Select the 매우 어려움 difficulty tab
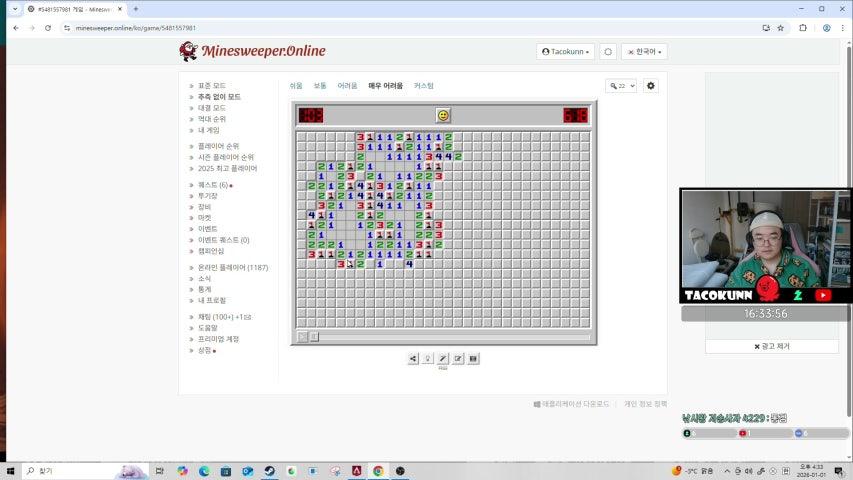The height and width of the screenshot is (480, 853). pyautogui.click(x=386, y=86)
